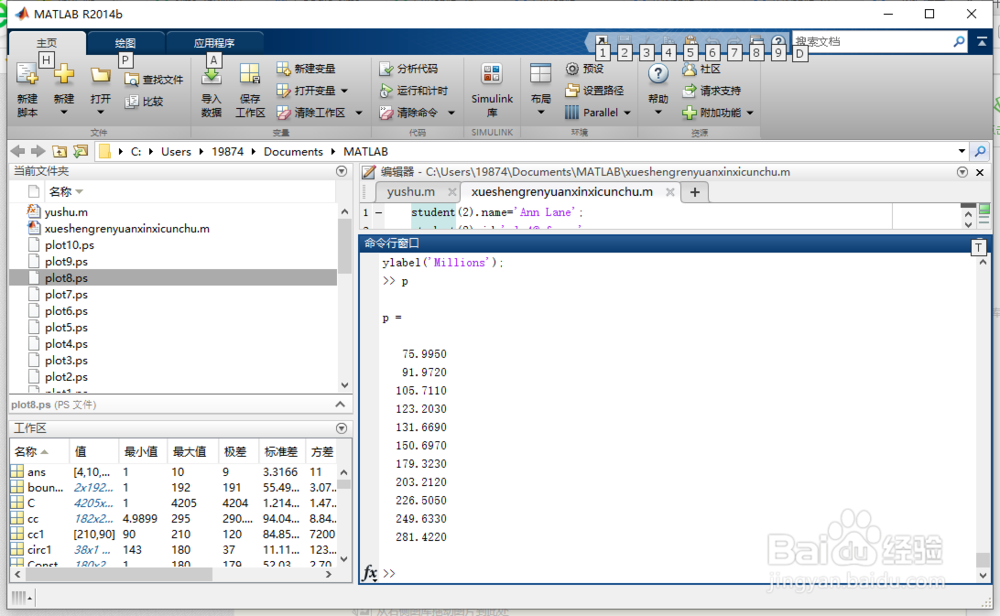Open the Add-Ons dropdown arrow
Image resolution: width=1000 pixels, height=616 pixels.
[750, 113]
